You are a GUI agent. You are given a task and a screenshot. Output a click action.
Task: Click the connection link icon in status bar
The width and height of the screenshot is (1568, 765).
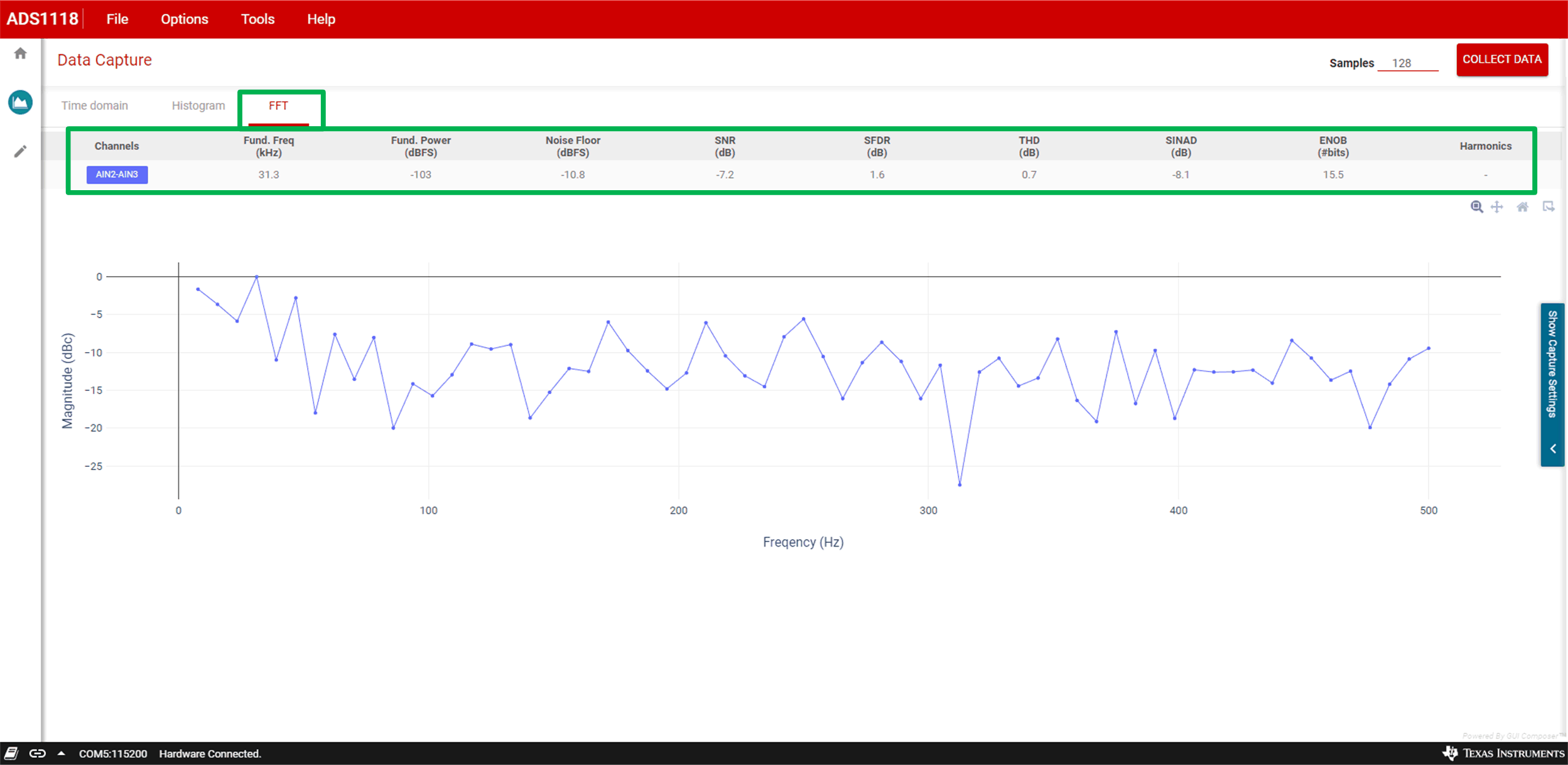point(38,753)
